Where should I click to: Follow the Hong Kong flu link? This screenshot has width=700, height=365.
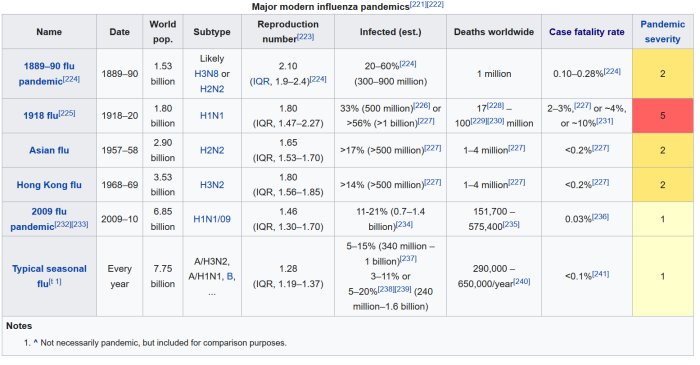click(49, 185)
